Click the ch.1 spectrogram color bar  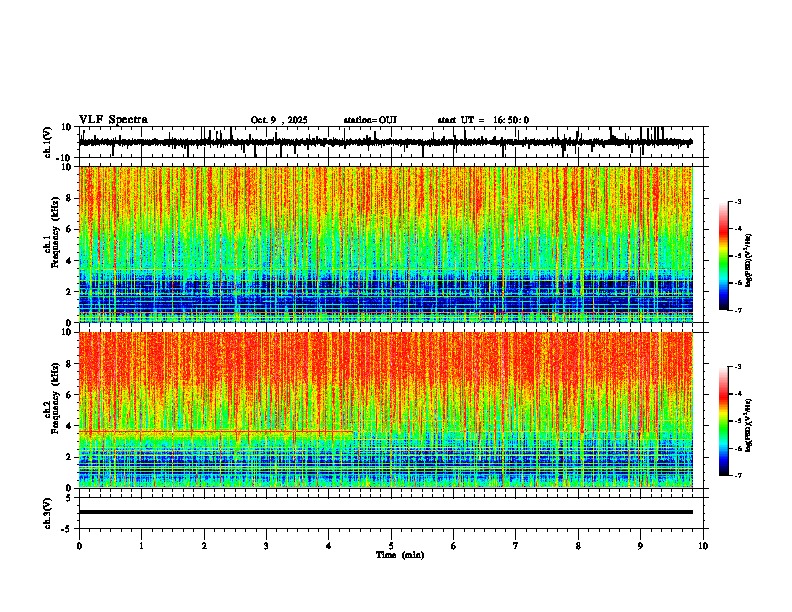pyautogui.click(x=723, y=256)
